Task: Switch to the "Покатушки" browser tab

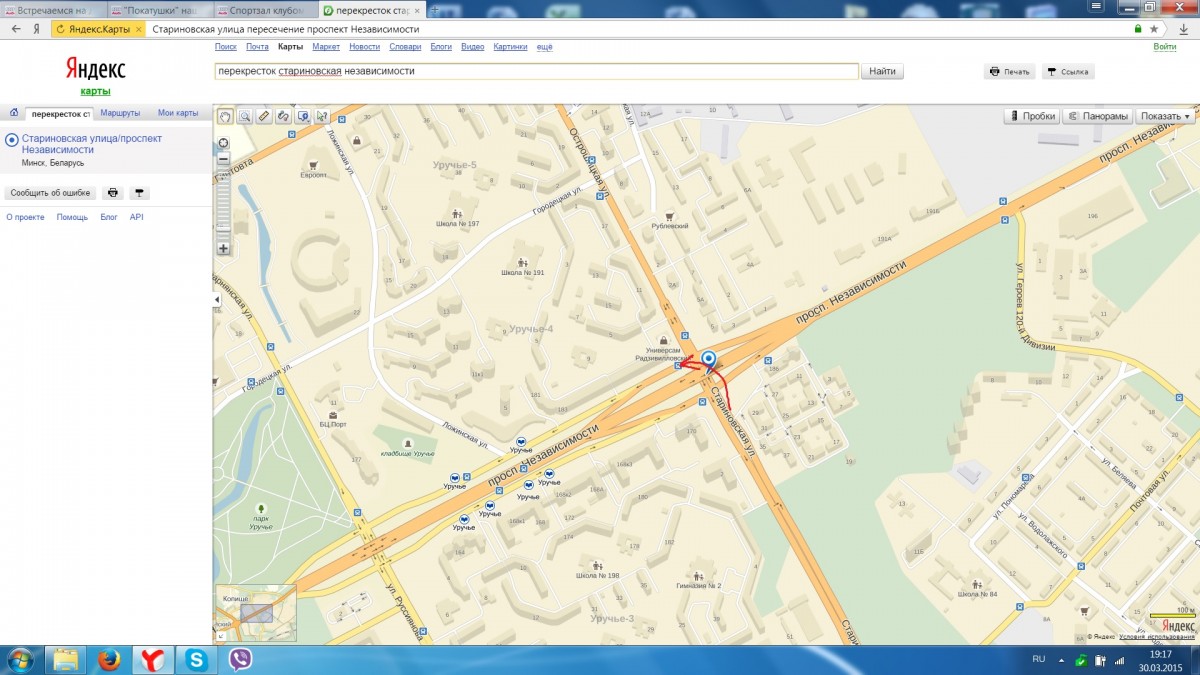Action: coord(160,10)
